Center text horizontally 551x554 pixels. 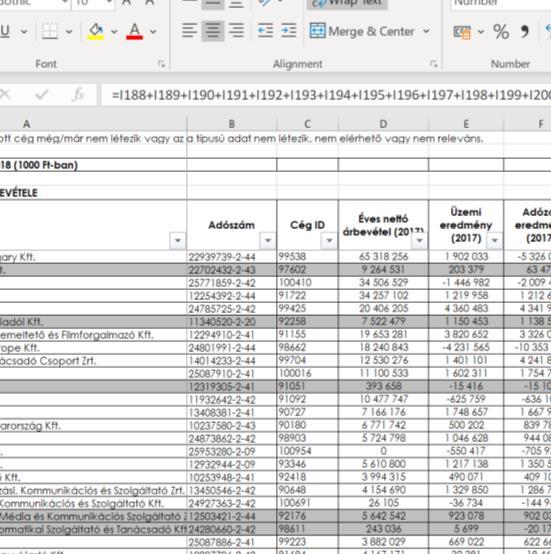[213, 31]
